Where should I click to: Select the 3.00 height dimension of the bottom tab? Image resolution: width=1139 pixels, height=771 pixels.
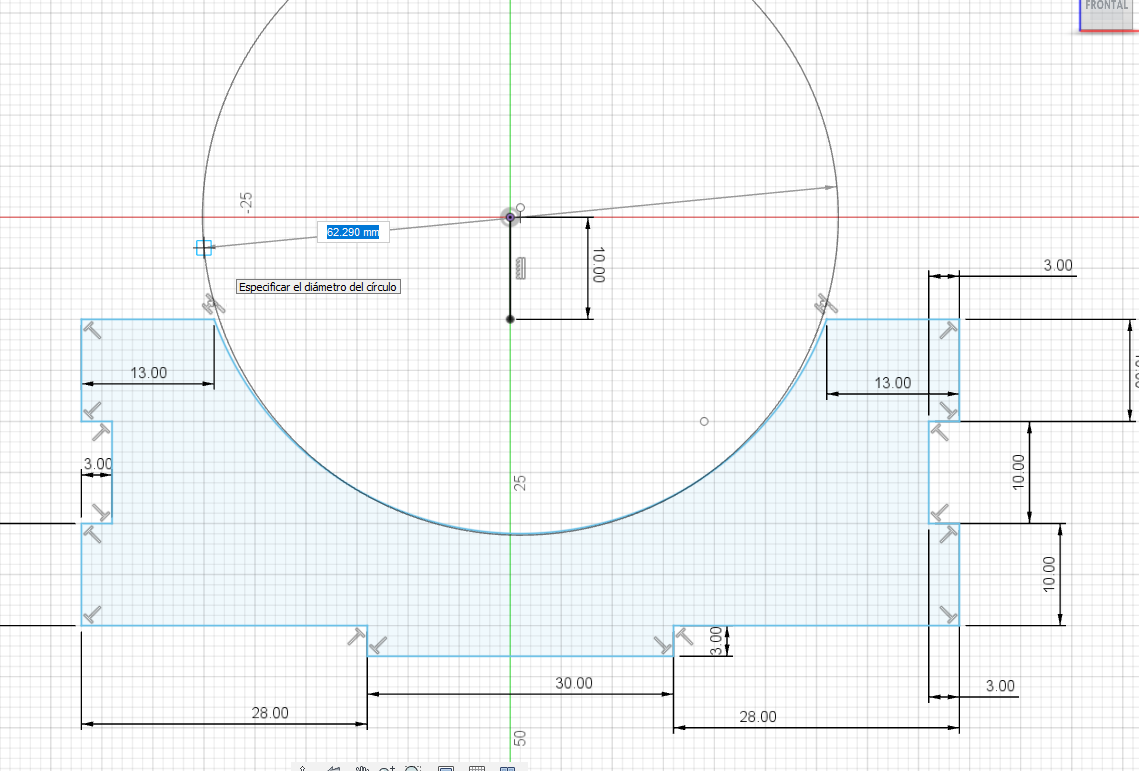pyautogui.click(x=716, y=641)
